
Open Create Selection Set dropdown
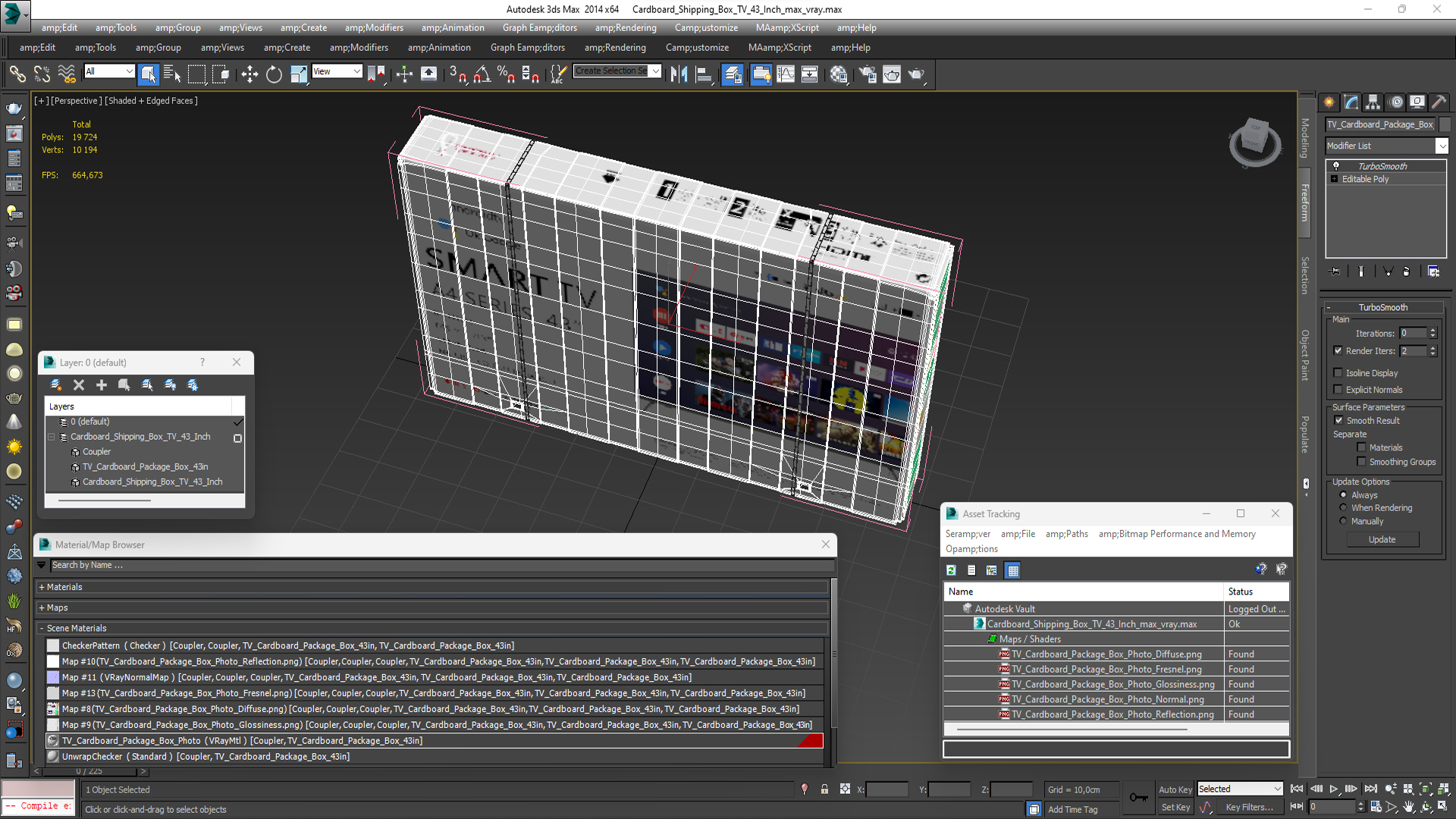(x=617, y=71)
